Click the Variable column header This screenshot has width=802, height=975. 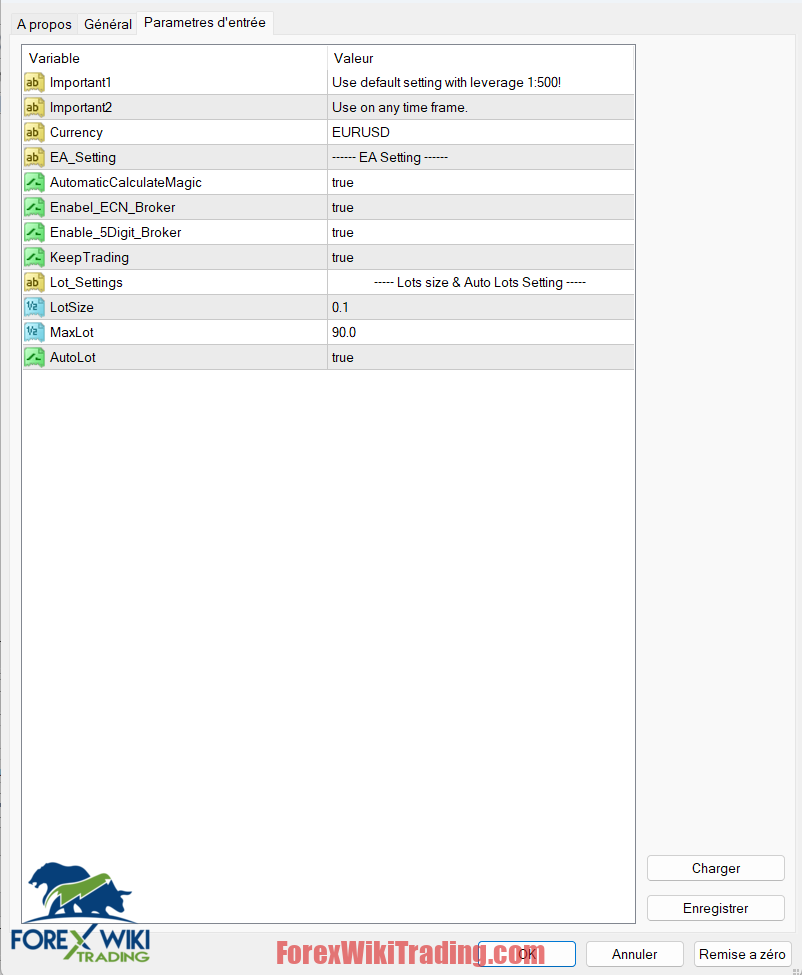coord(175,58)
